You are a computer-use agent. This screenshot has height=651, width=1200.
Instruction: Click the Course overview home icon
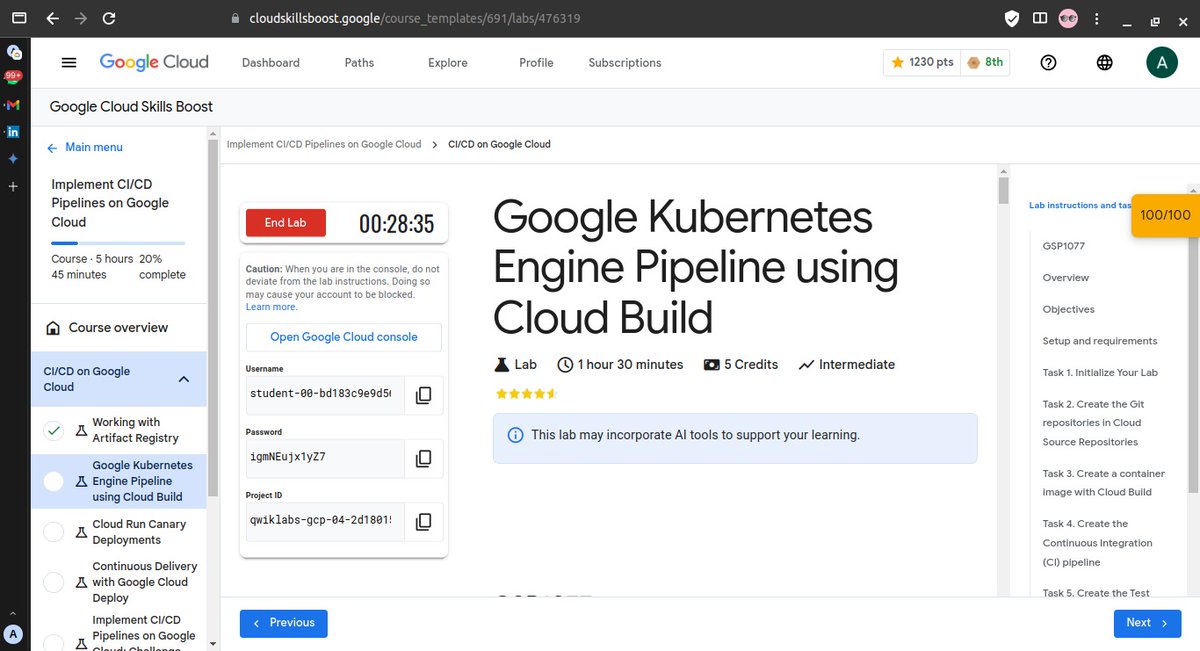click(x=54, y=328)
